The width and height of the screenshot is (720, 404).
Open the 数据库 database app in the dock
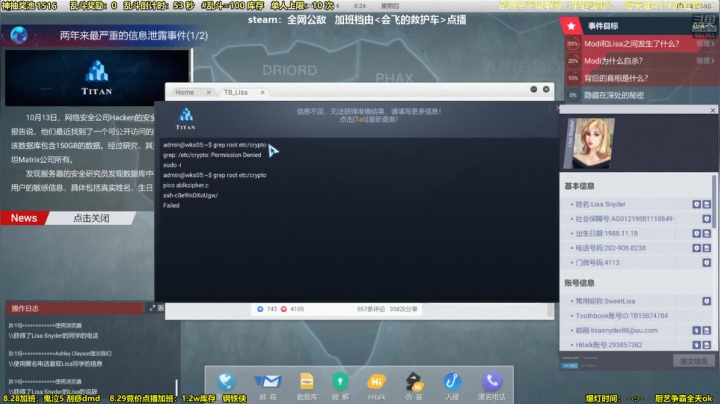click(x=307, y=382)
